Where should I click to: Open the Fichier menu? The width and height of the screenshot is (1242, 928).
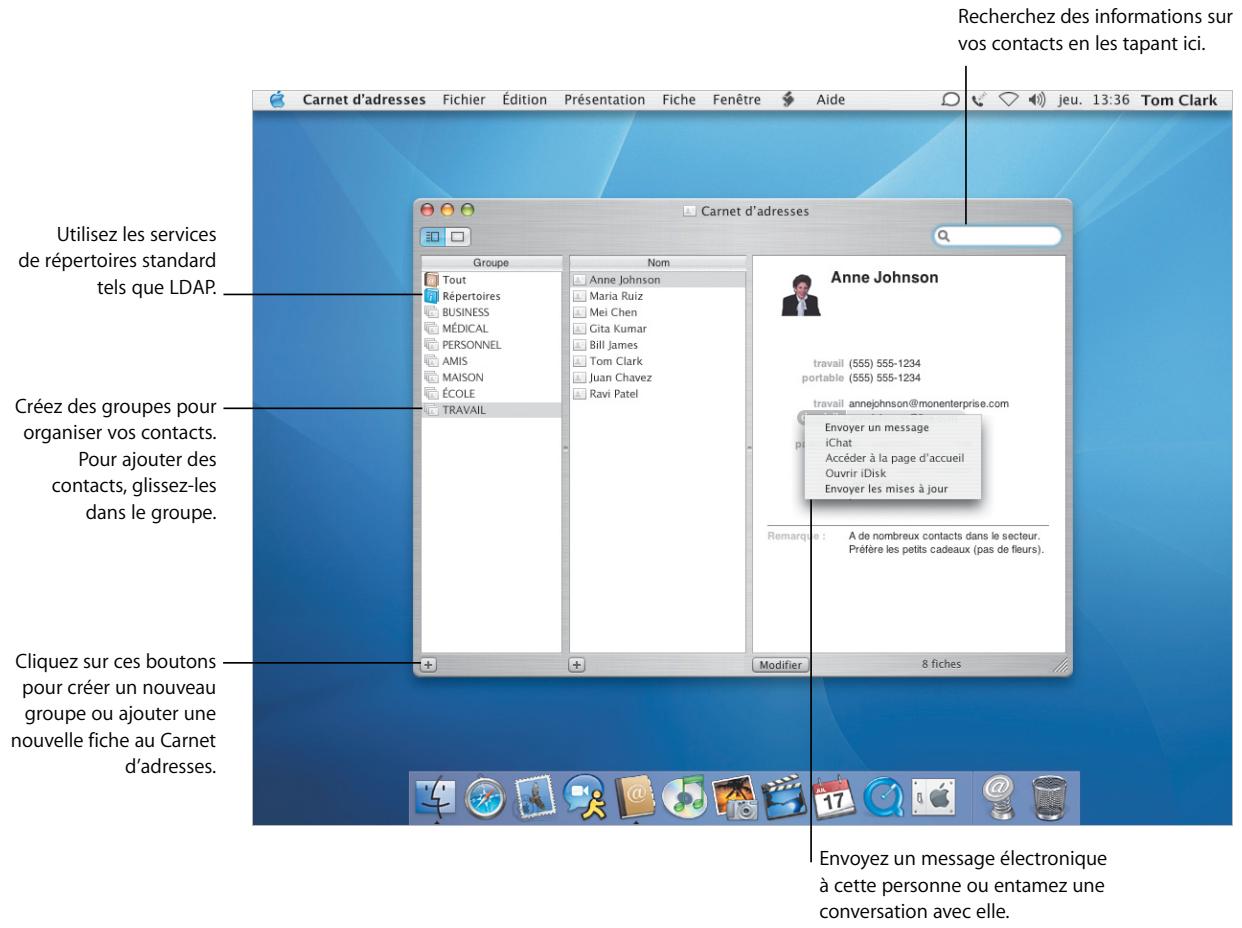[x=464, y=100]
